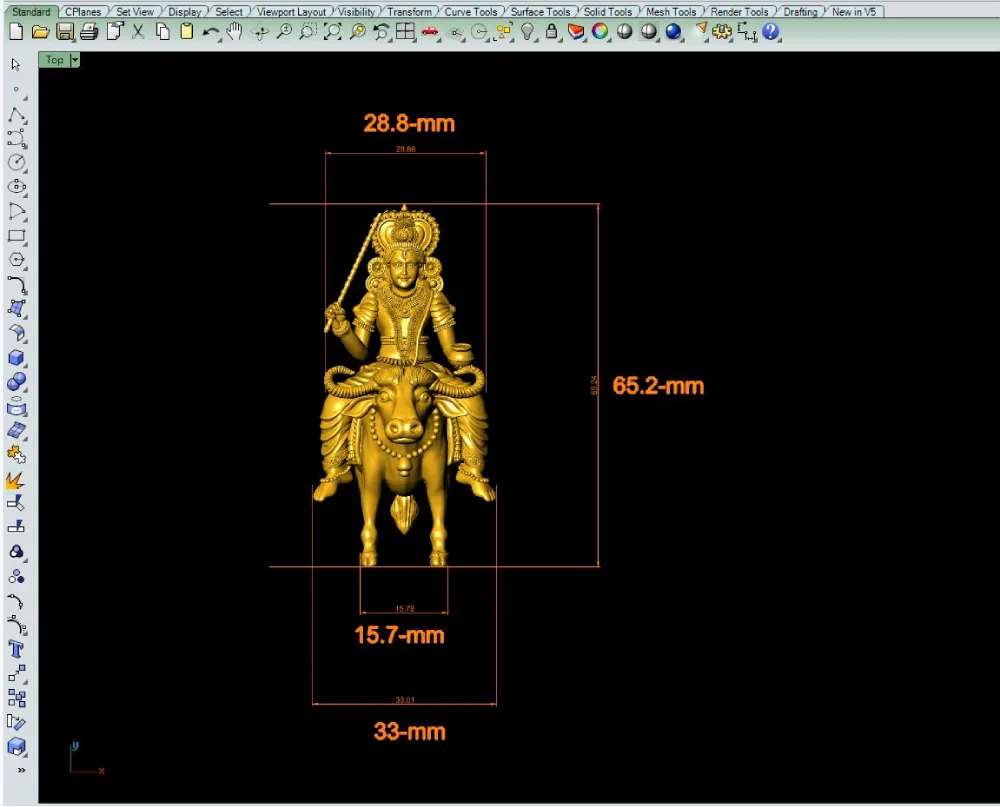Viewport: 1000px width, 807px height.
Task: Open the Display tab
Action: pyautogui.click(x=184, y=11)
